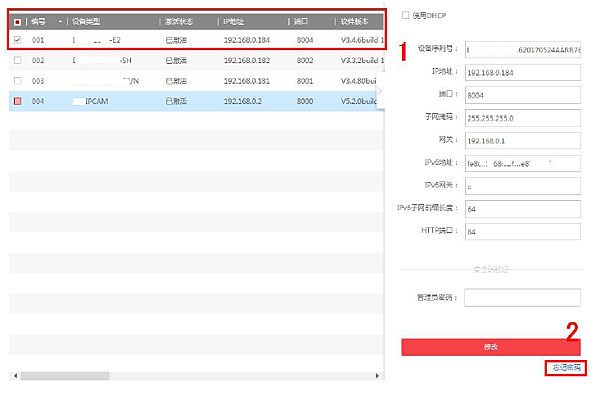
Task: Click version V3.3.2build in row 002
Action: coord(362,60)
